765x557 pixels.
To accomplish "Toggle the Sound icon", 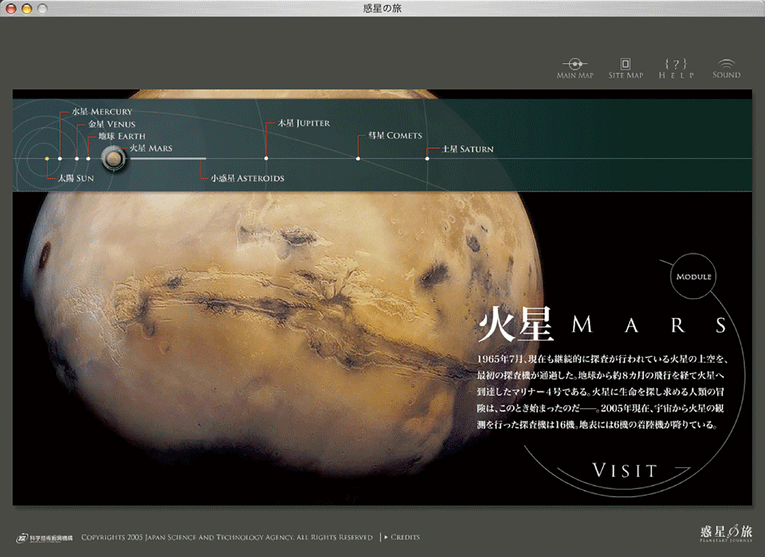I will tap(726, 67).
